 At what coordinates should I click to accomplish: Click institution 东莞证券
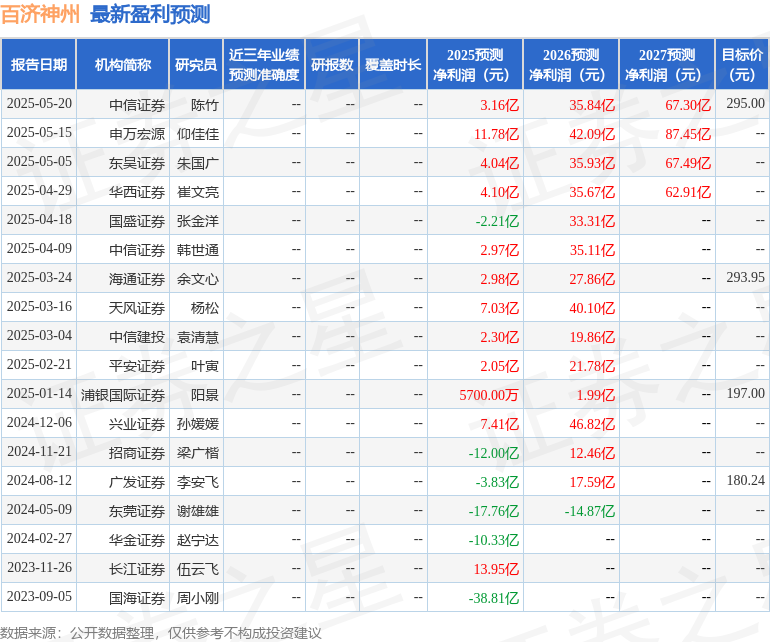[137, 511]
